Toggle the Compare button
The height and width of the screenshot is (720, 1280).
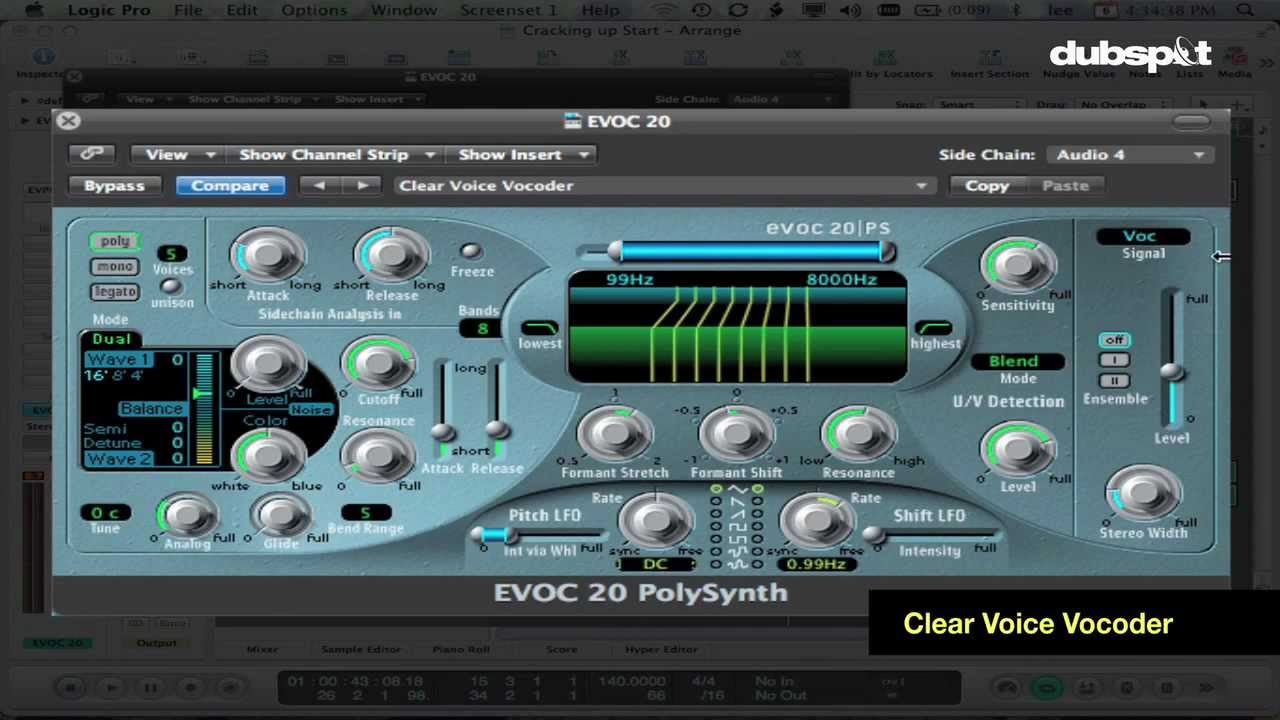230,185
